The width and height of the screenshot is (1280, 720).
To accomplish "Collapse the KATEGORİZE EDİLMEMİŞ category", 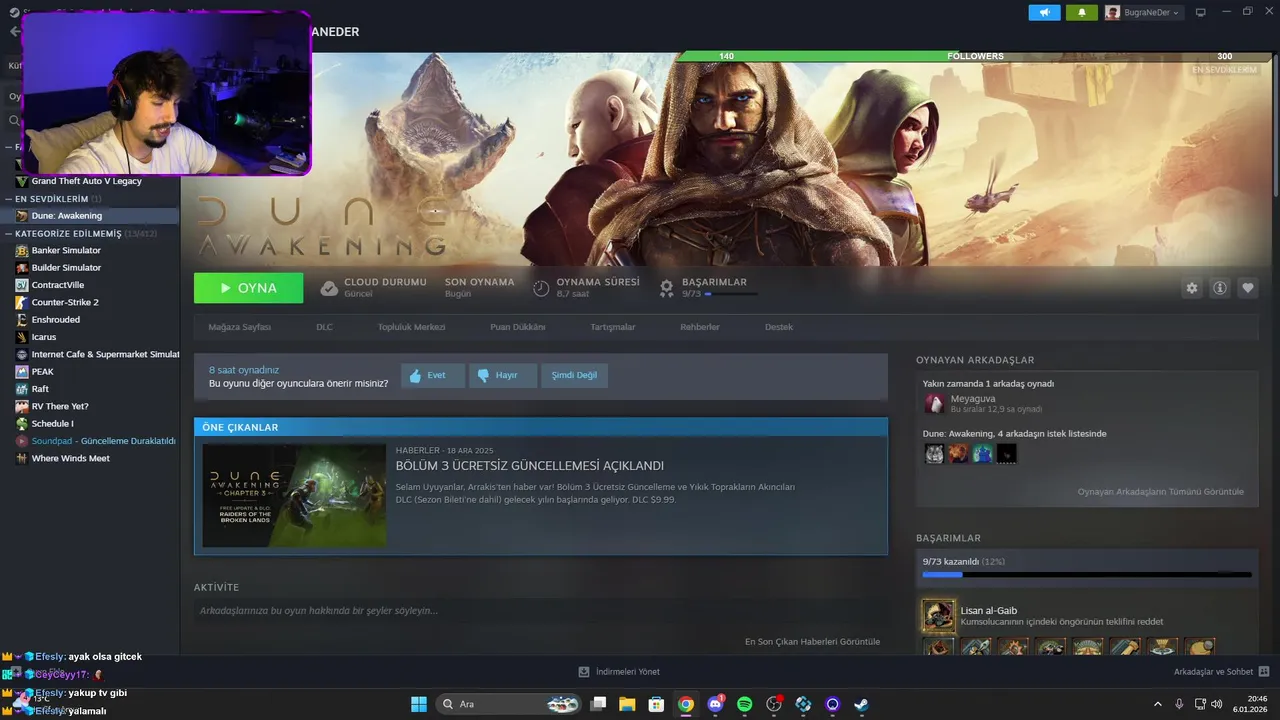I will 8,233.
